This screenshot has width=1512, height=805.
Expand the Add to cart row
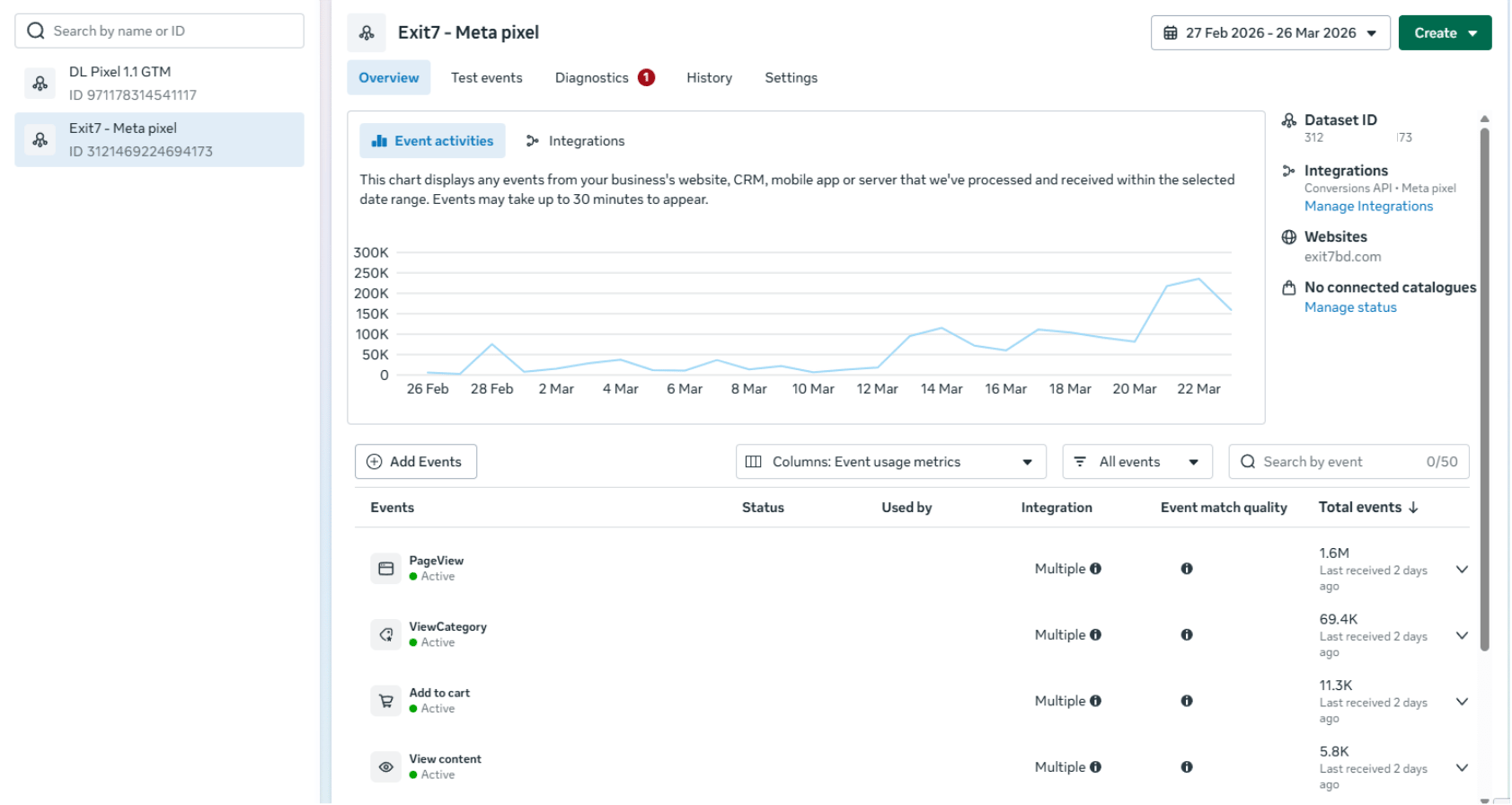(1462, 702)
